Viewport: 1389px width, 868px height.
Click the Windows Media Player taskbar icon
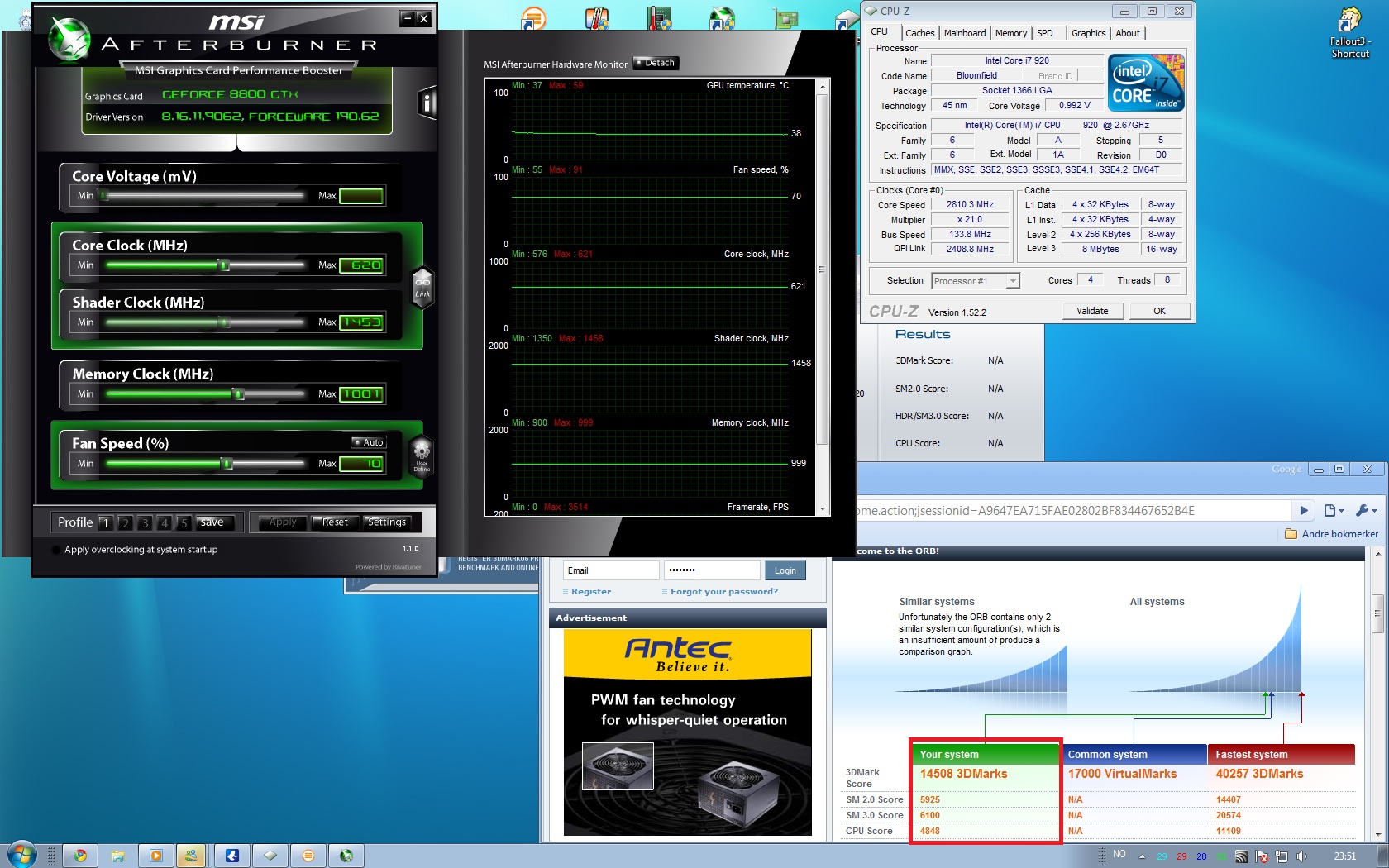(156, 856)
